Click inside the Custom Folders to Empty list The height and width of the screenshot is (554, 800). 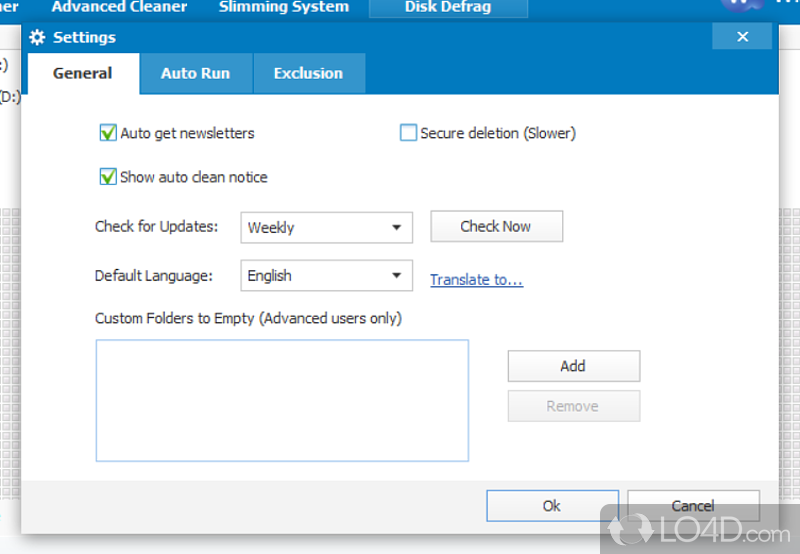282,400
